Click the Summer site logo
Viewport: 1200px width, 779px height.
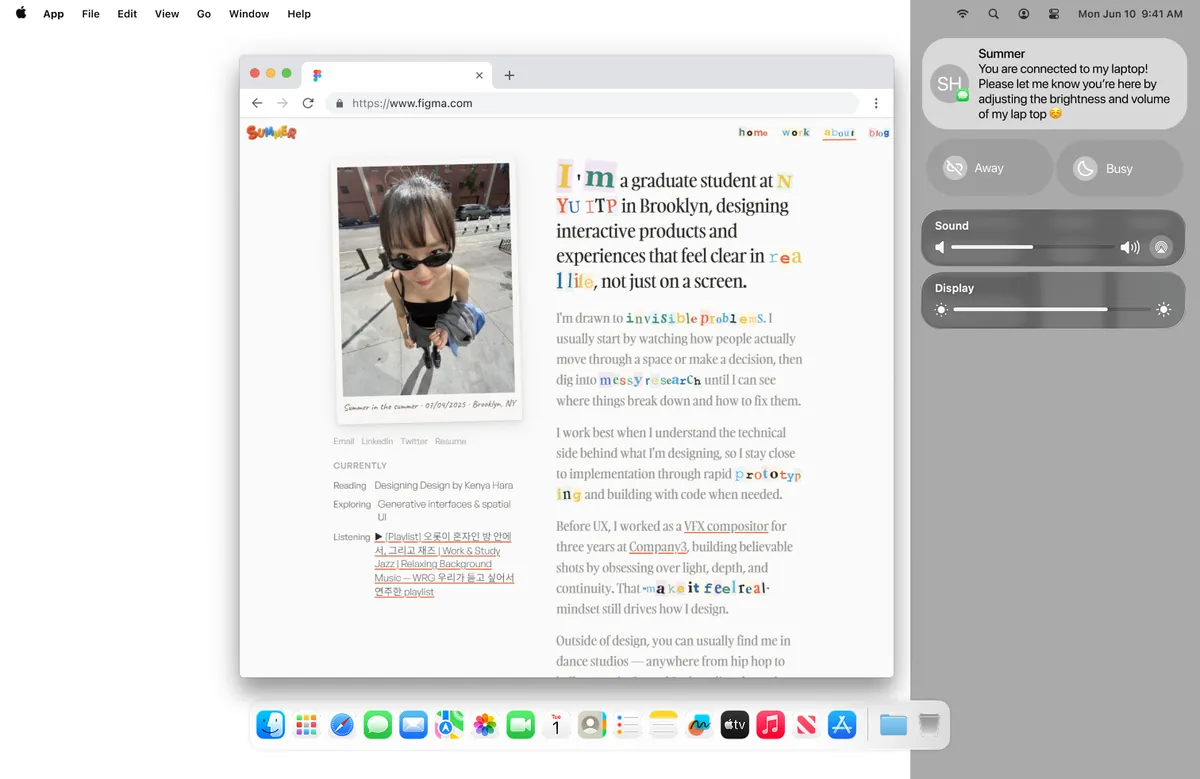(271, 132)
